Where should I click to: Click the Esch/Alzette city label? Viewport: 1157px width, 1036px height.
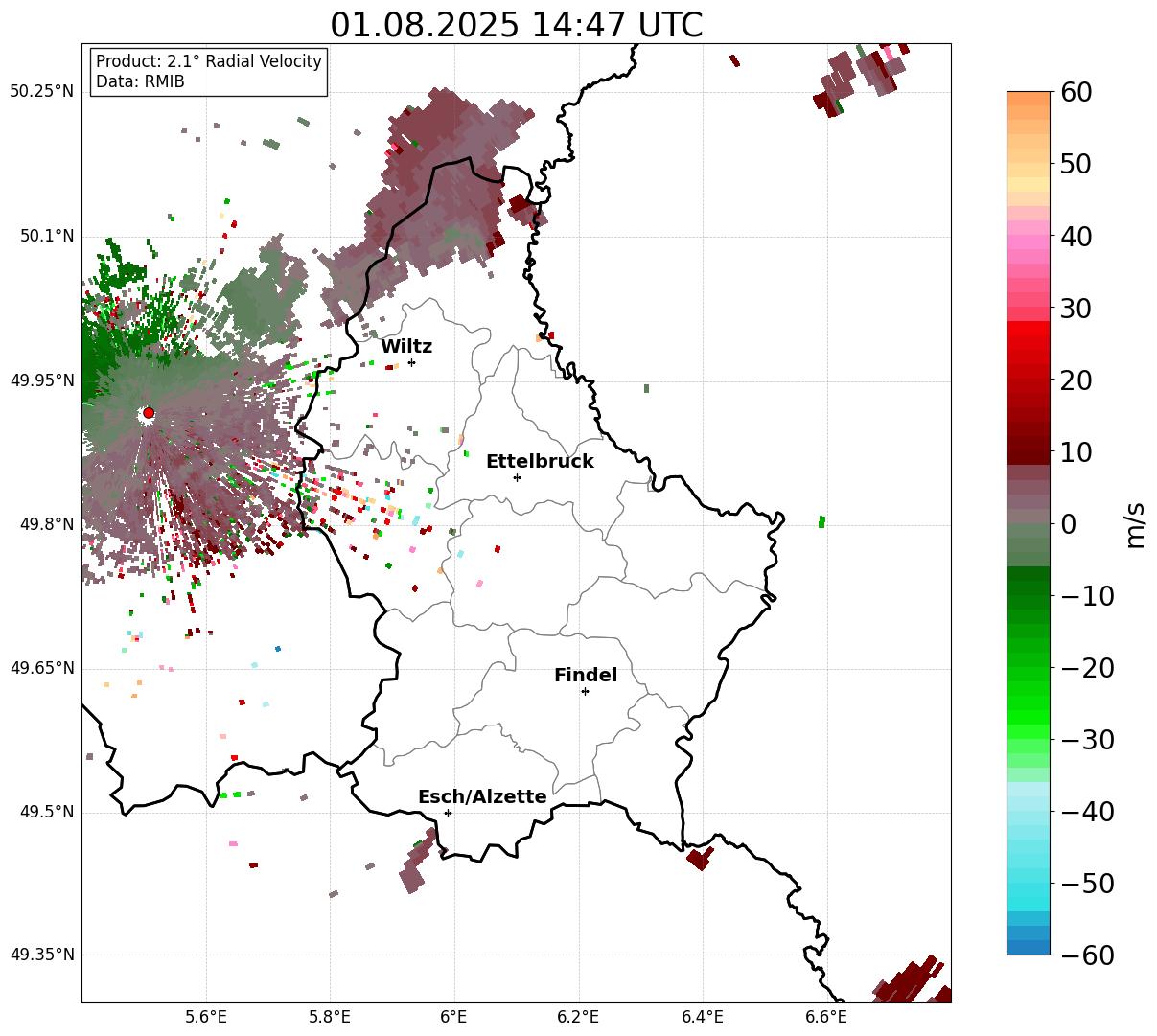[x=482, y=797]
